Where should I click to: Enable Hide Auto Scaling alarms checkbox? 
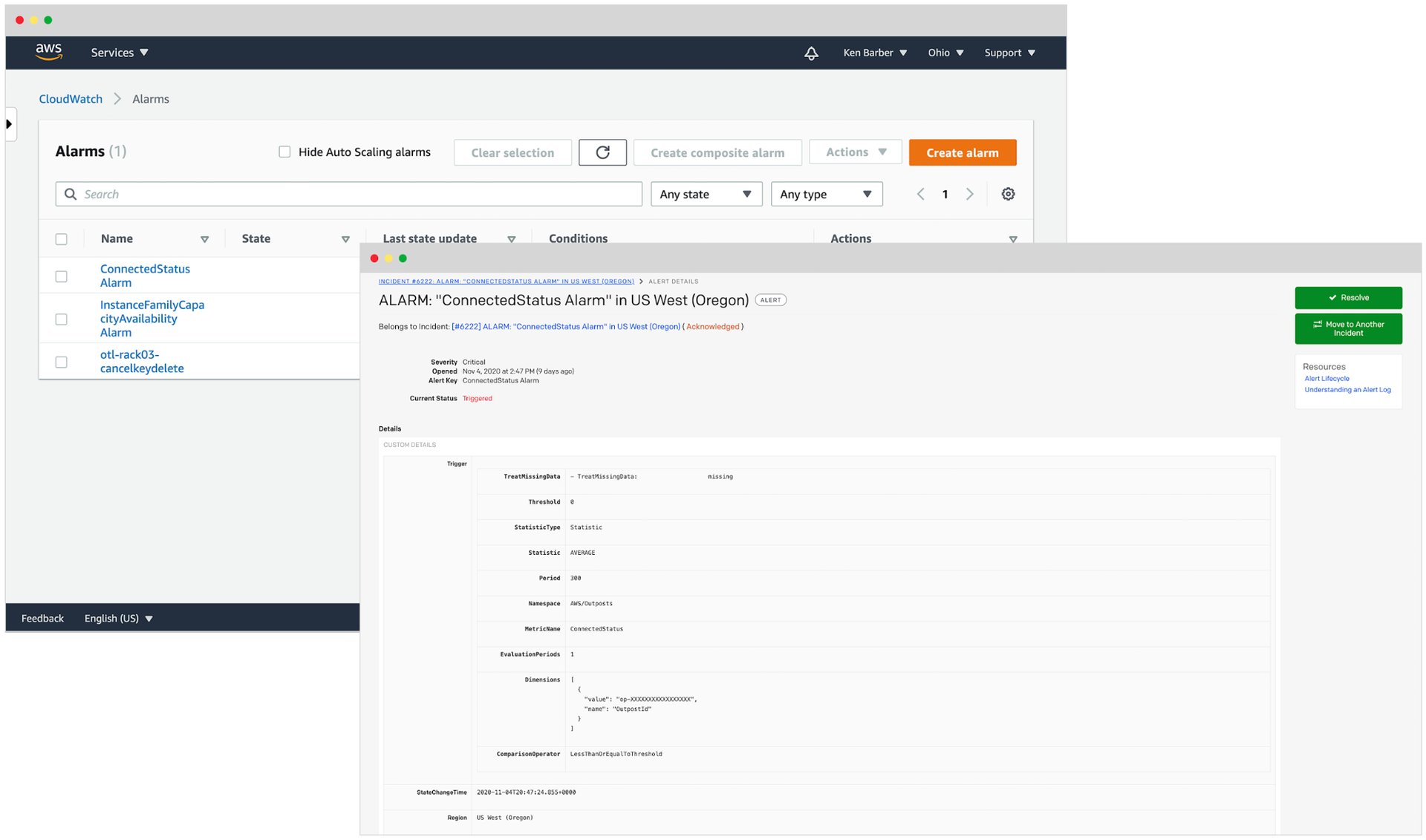[284, 152]
